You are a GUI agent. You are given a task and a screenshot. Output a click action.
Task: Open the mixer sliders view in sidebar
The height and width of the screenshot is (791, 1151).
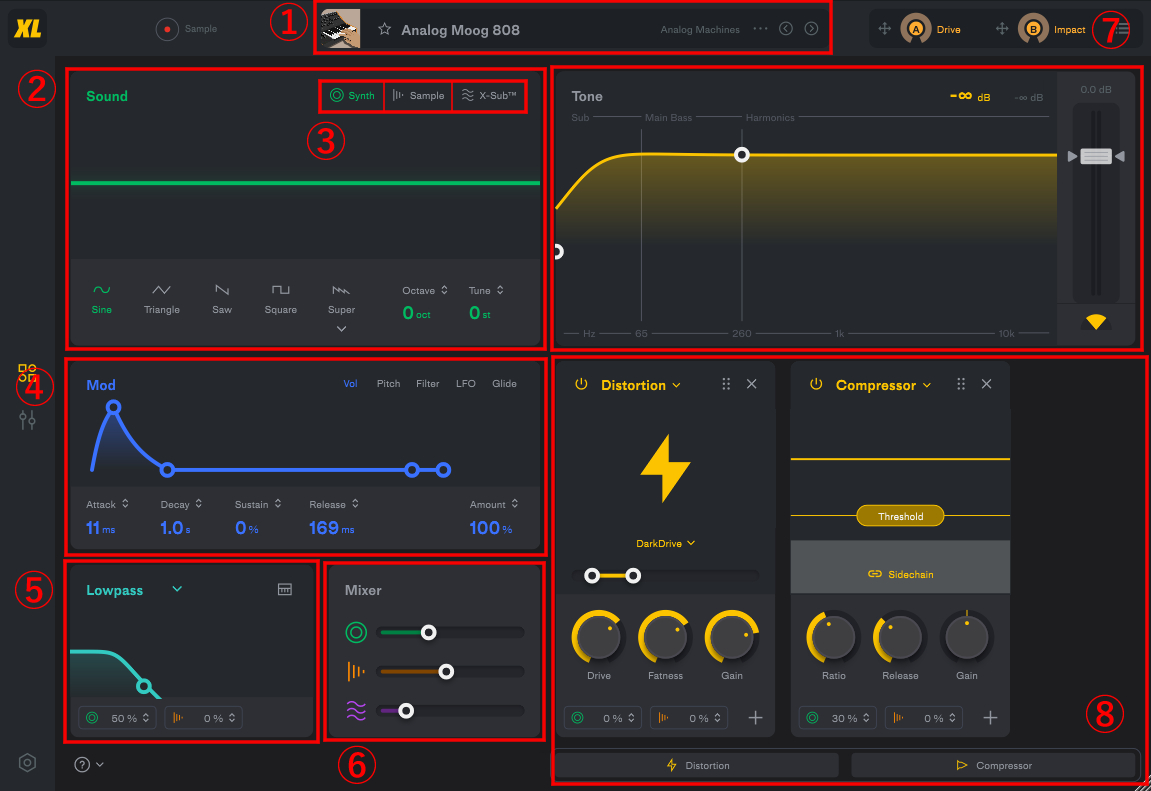click(28, 420)
